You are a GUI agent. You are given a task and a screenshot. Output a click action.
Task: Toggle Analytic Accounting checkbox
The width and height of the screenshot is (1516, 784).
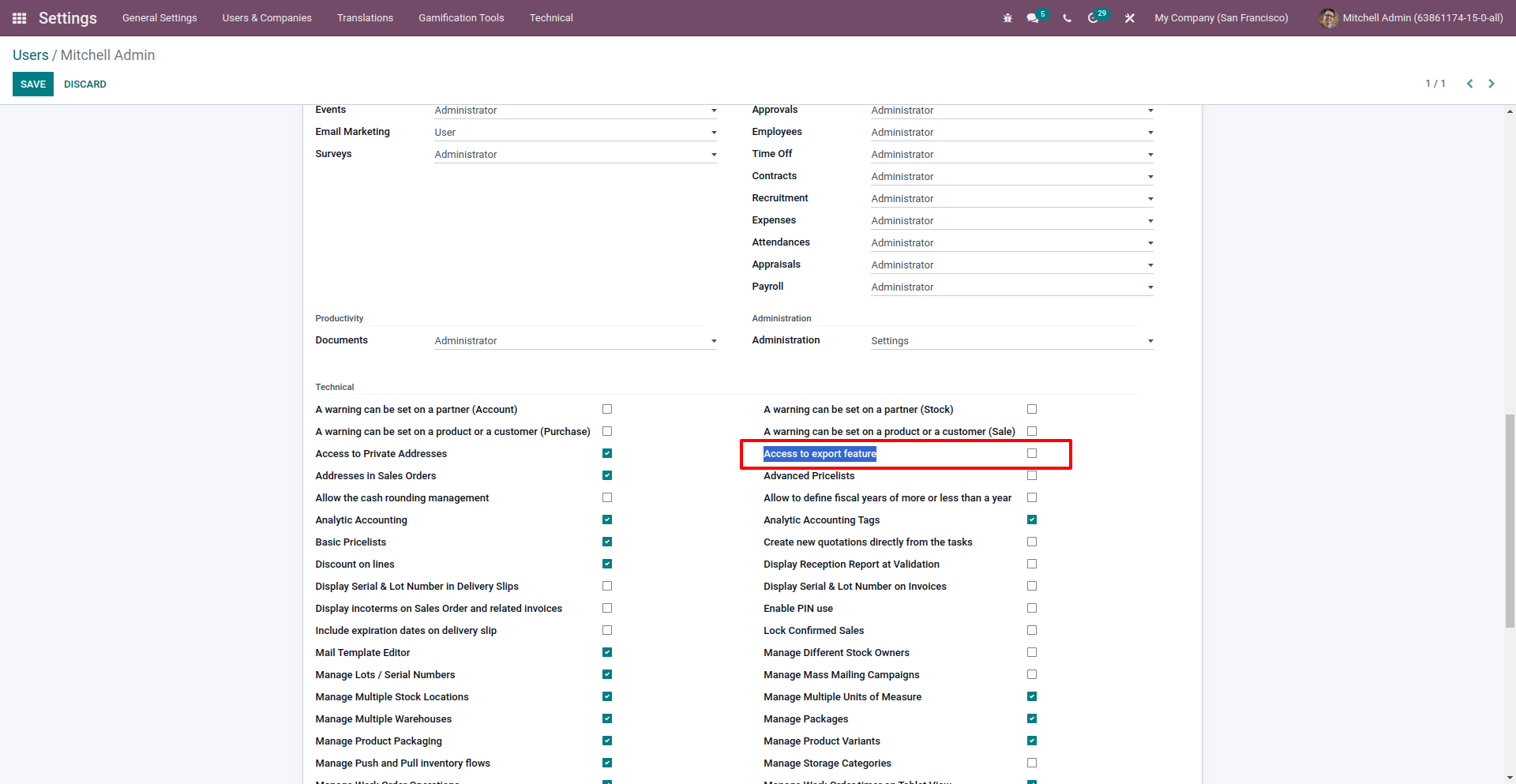click(x=607, y=520)
